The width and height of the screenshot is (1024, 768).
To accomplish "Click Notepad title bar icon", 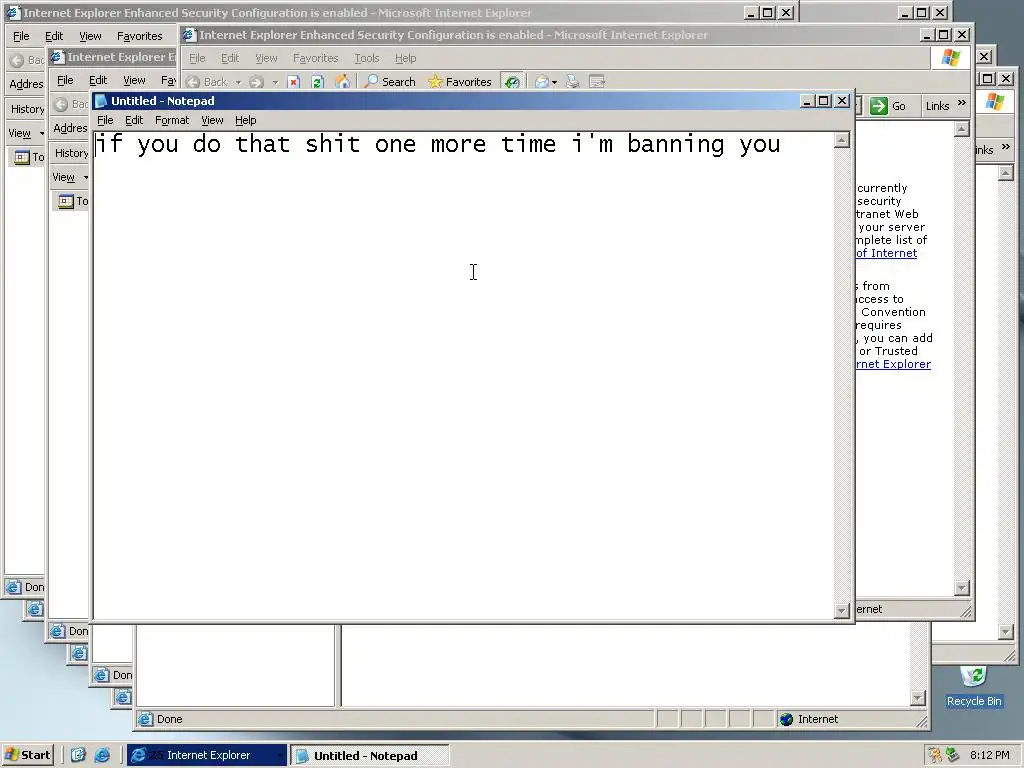I will (101, 101).
